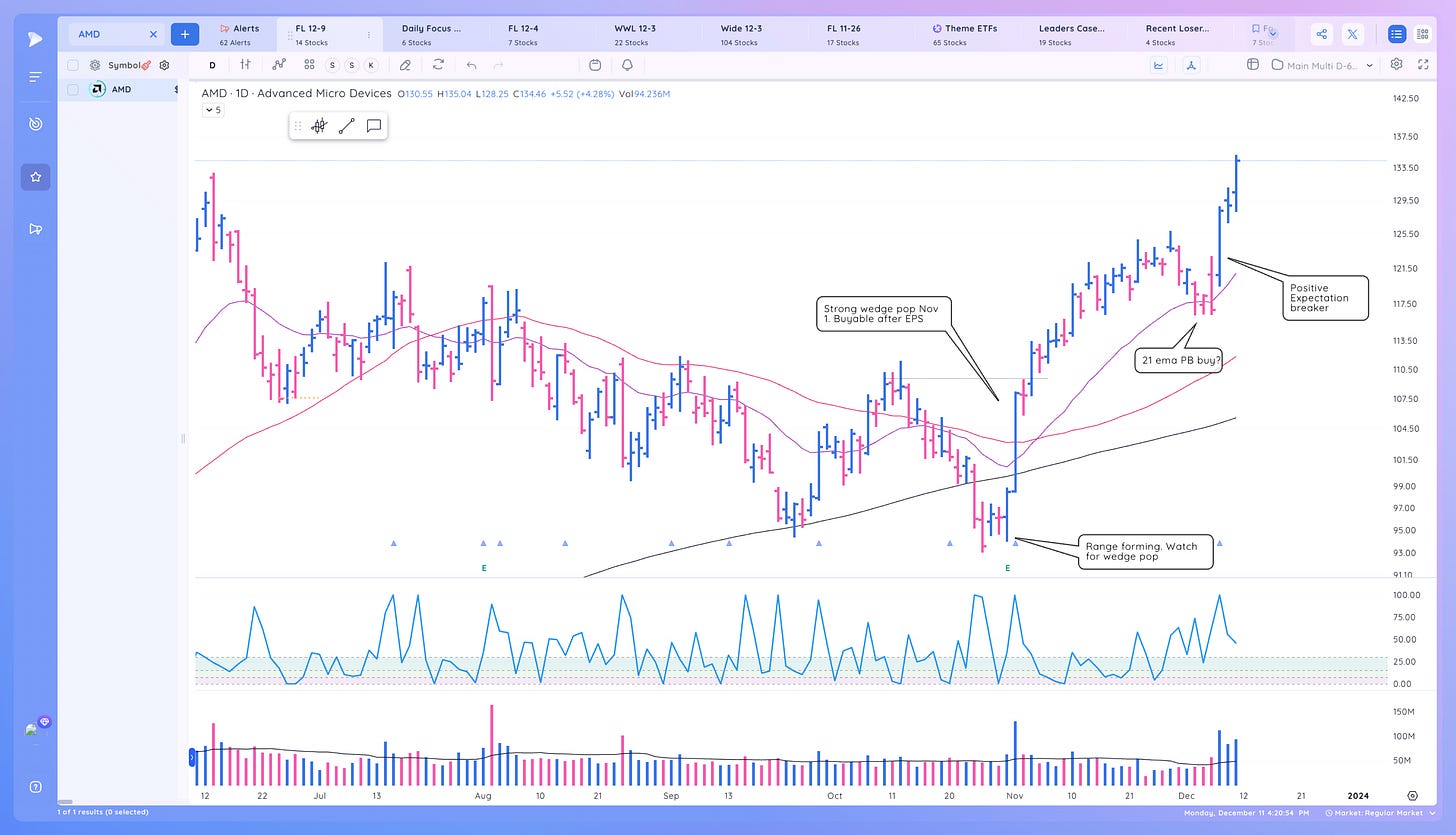Select the star favorites sidebar icon
The width and height of the screenshot is (1456, 835).
click(35, 177)
